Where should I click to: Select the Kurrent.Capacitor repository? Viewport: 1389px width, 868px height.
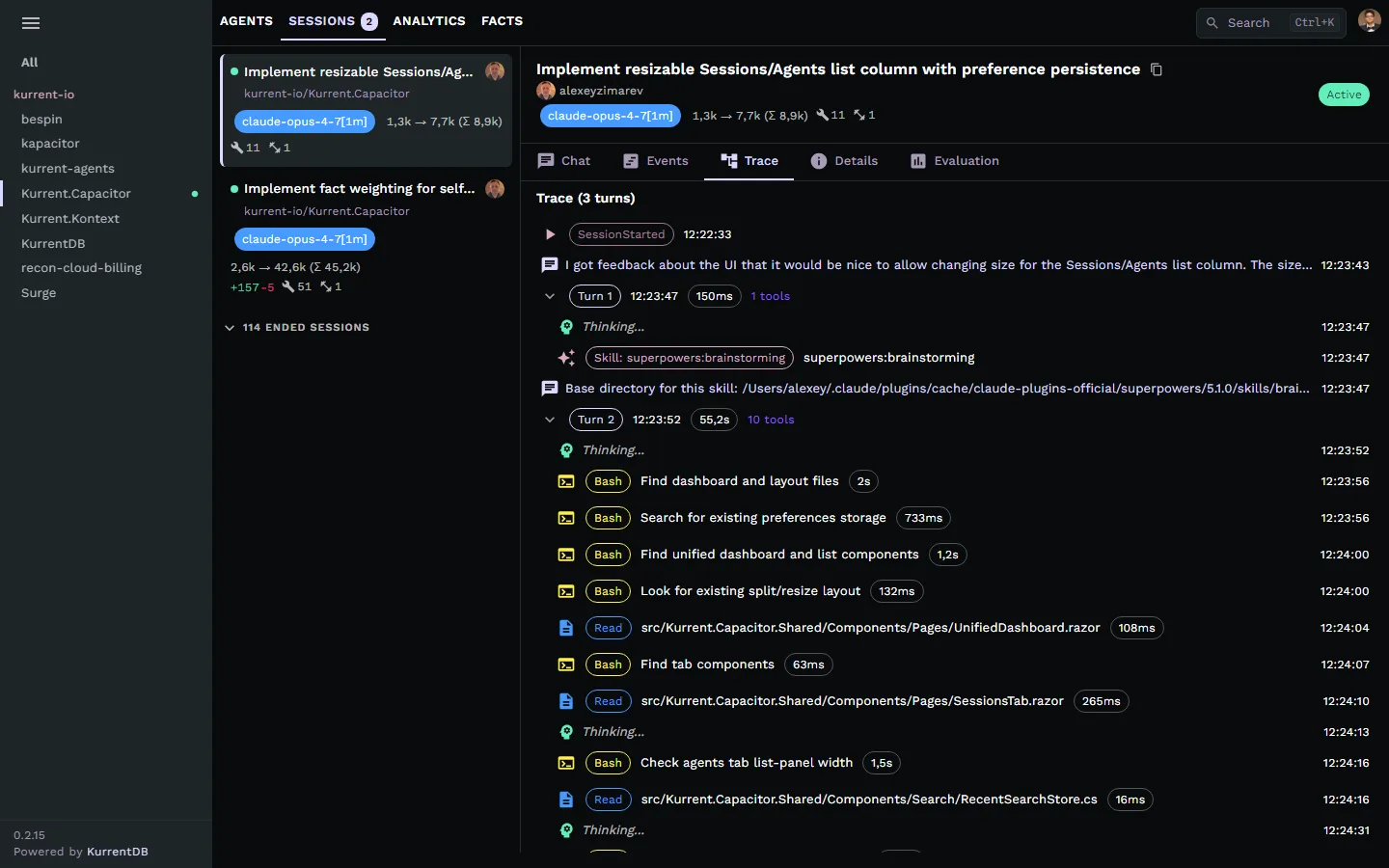click(76, 194)
